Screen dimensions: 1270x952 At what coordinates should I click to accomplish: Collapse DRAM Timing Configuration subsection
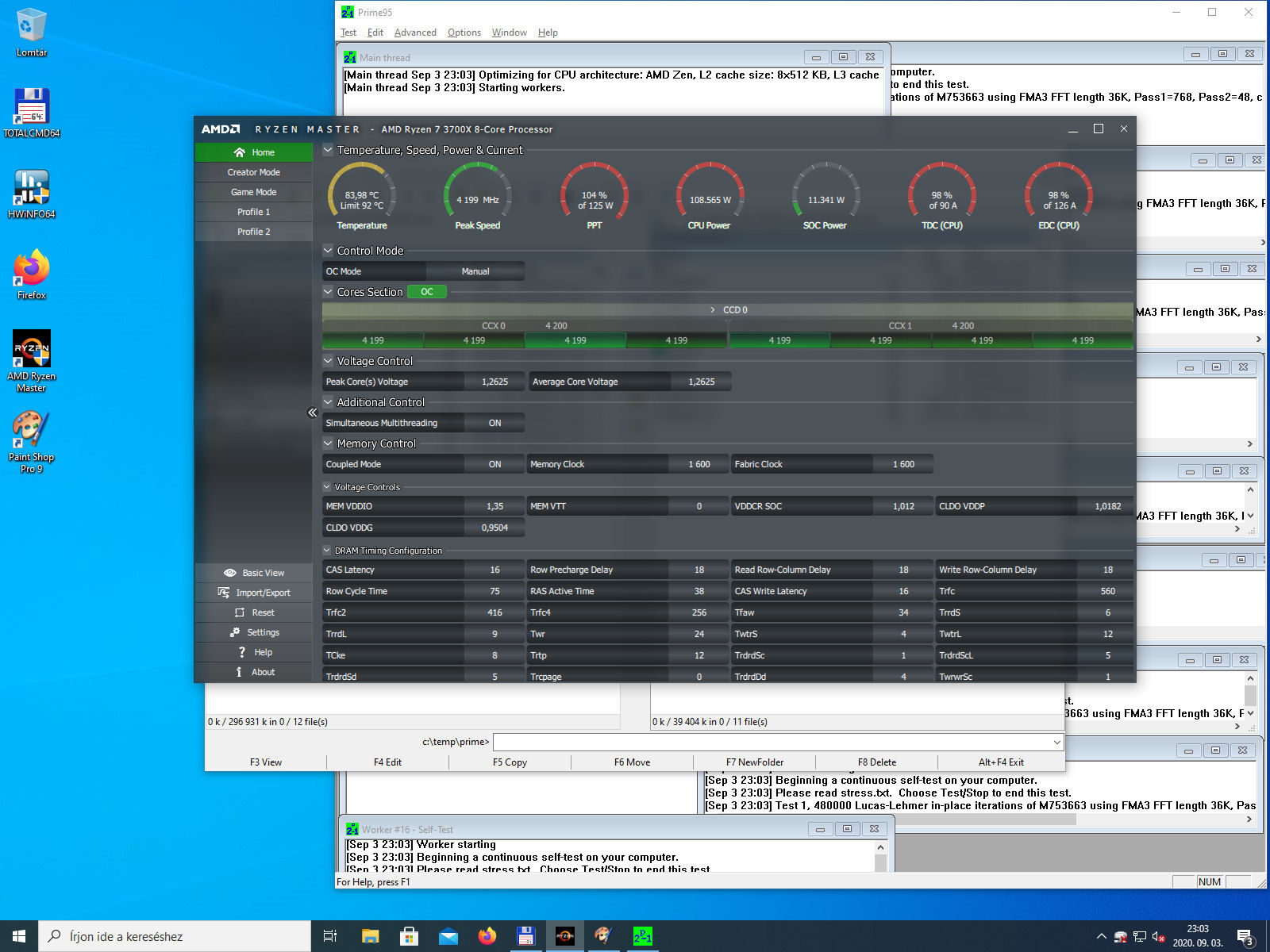pyautogui.click(x=327, y=550)
